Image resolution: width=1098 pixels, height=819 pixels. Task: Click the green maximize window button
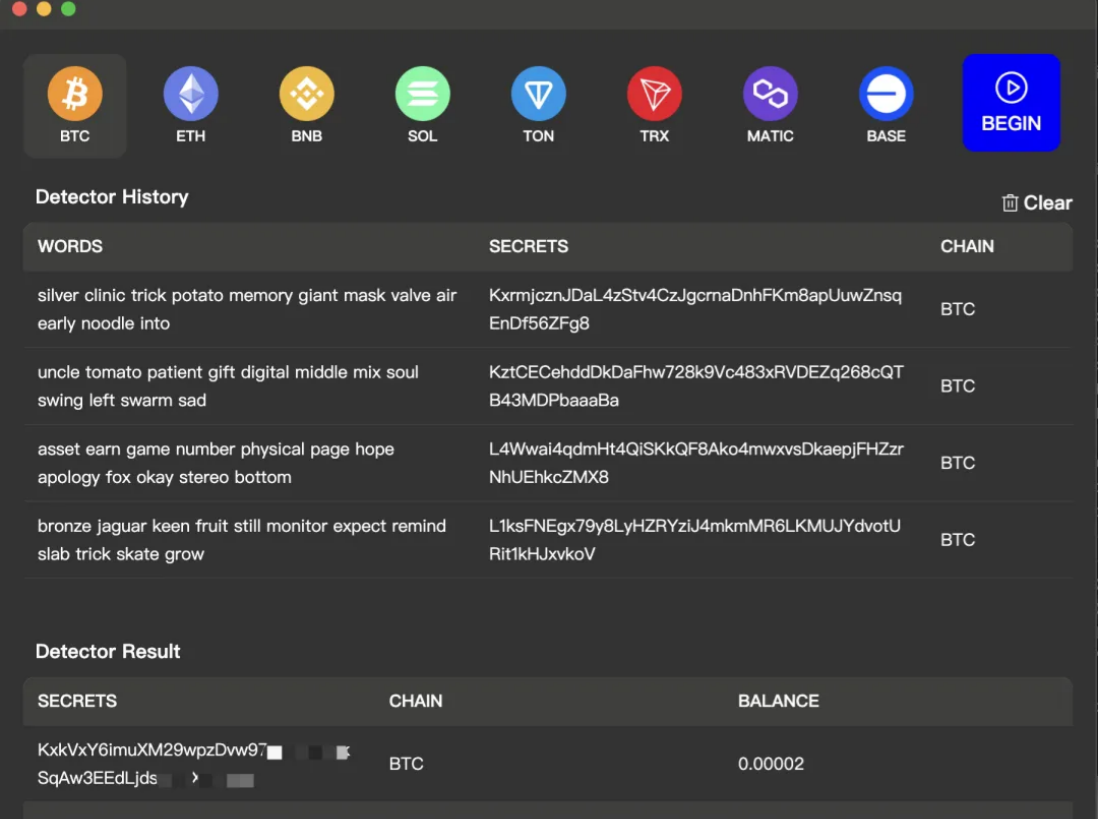click(x=68, y=8)
